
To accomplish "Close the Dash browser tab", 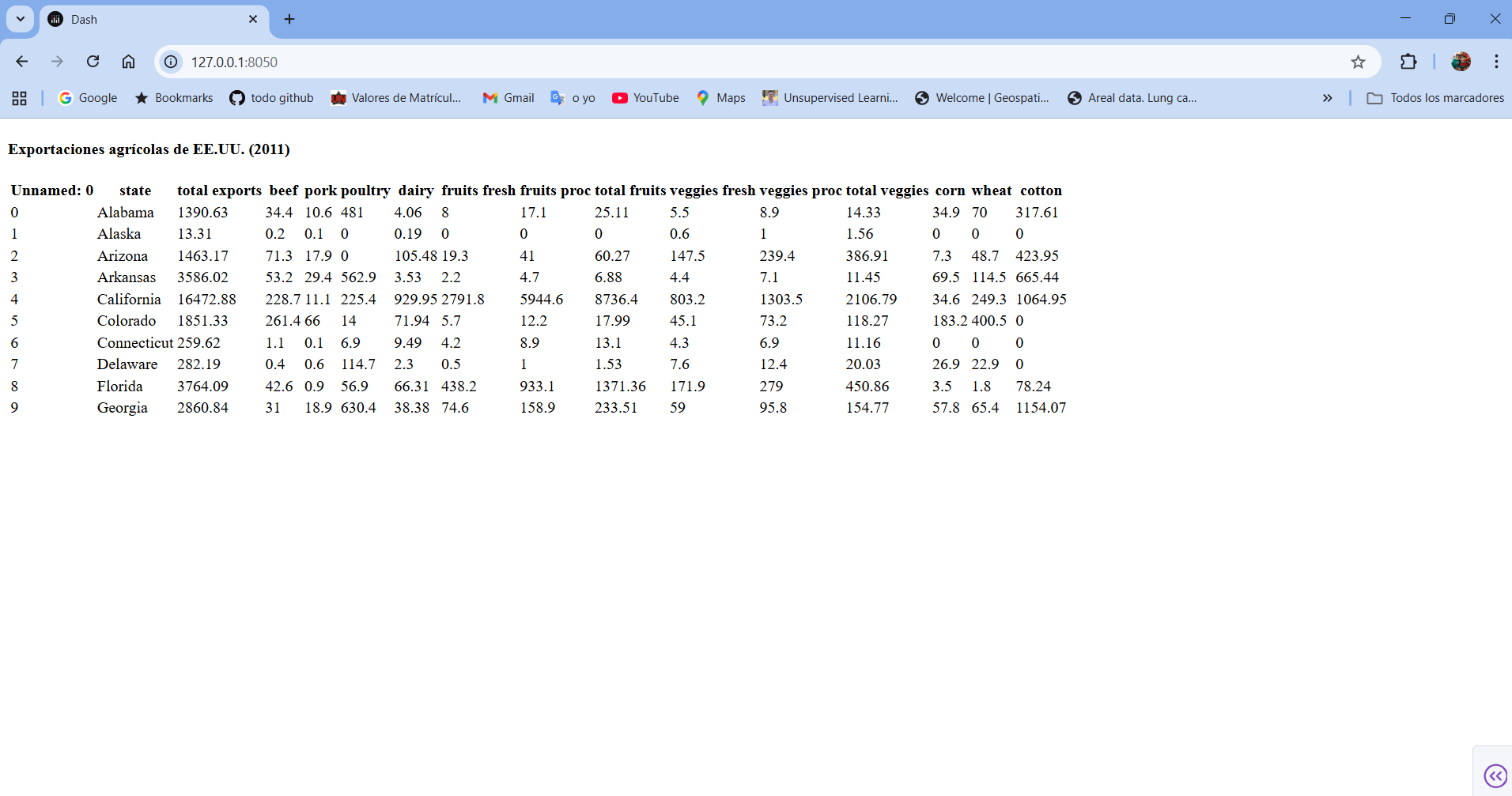I will [x=253, y=19].
